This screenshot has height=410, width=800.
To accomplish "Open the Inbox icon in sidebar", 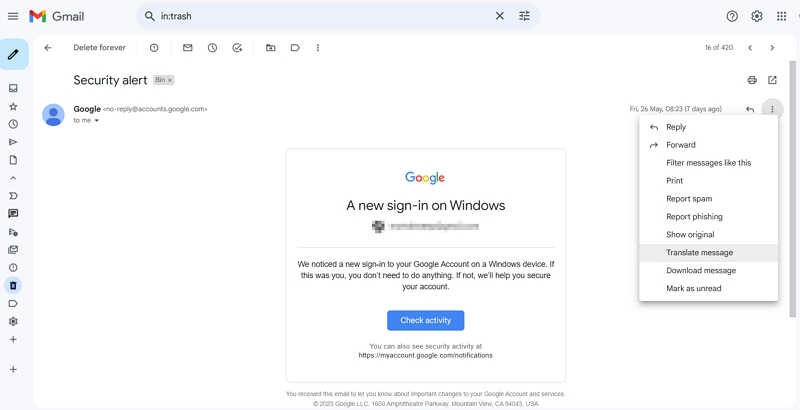I will [x=13, y=88].
